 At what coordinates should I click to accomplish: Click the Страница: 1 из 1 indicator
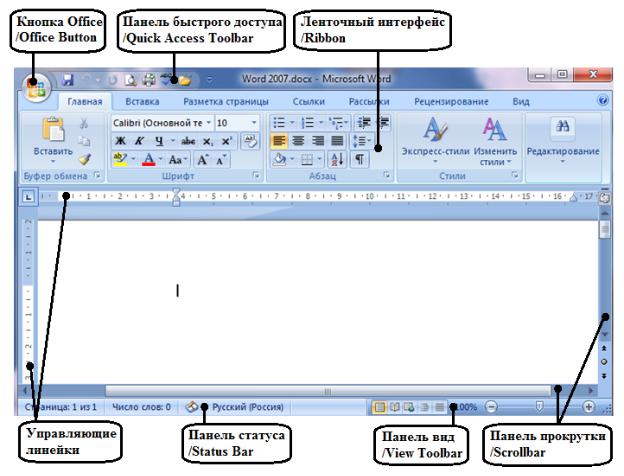[60, 407]
